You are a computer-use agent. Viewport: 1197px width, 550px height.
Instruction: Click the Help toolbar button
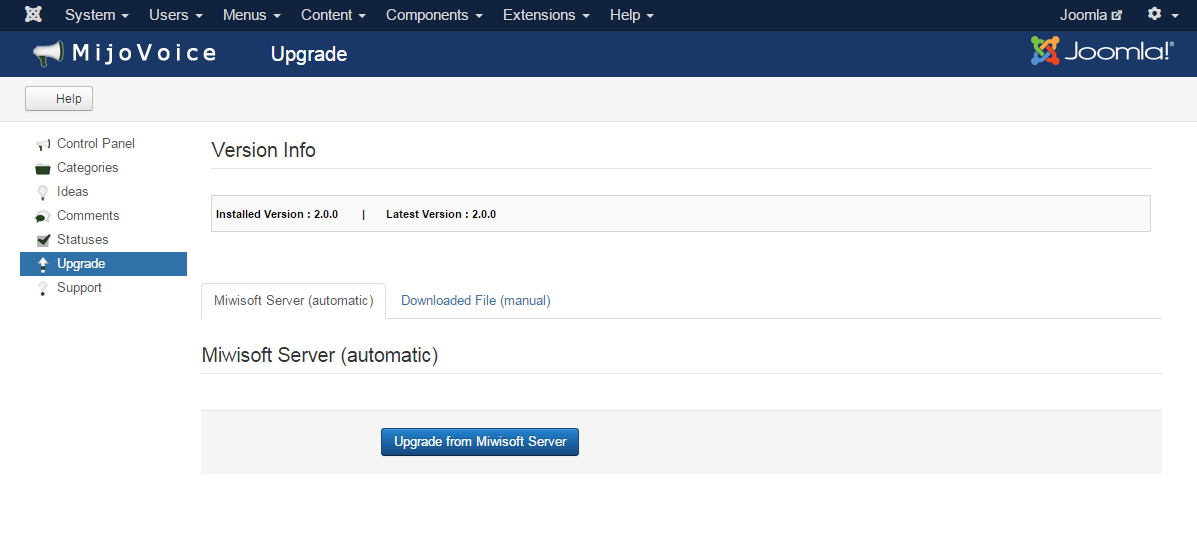click(x=59, y=99)
